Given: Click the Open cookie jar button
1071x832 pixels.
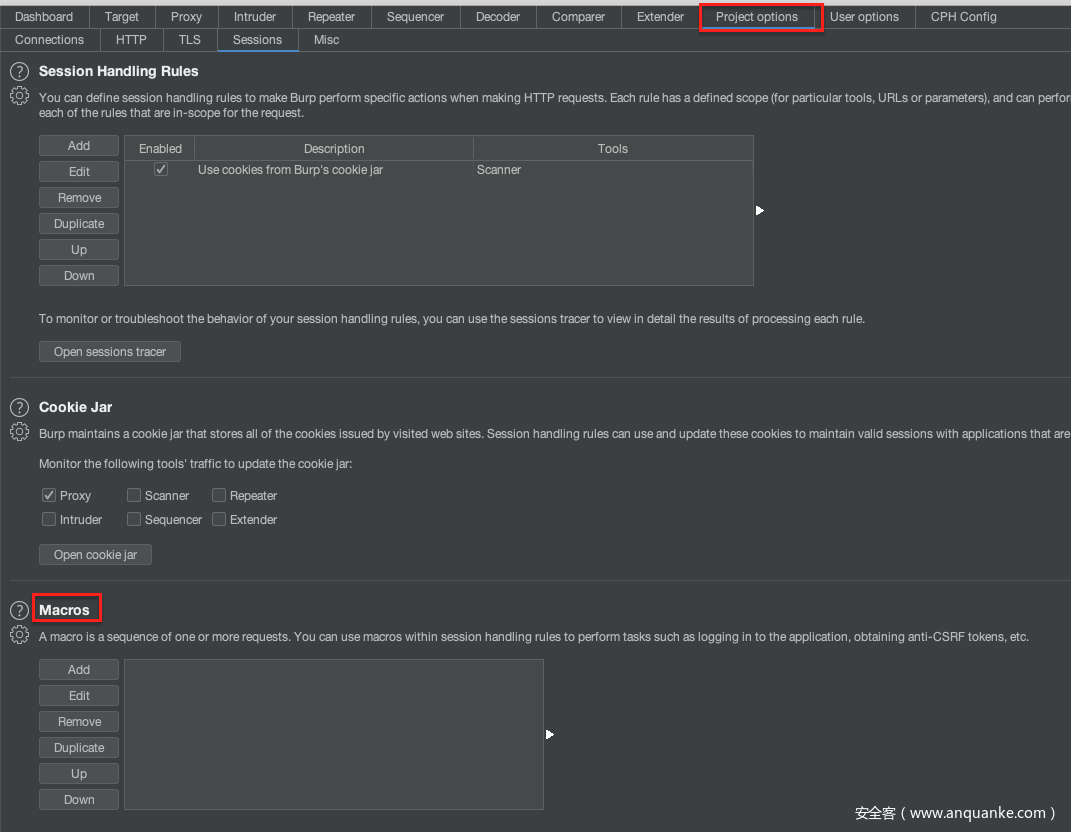Looking at the screenshot, I should pyautogui.click(x=95, y=555).
